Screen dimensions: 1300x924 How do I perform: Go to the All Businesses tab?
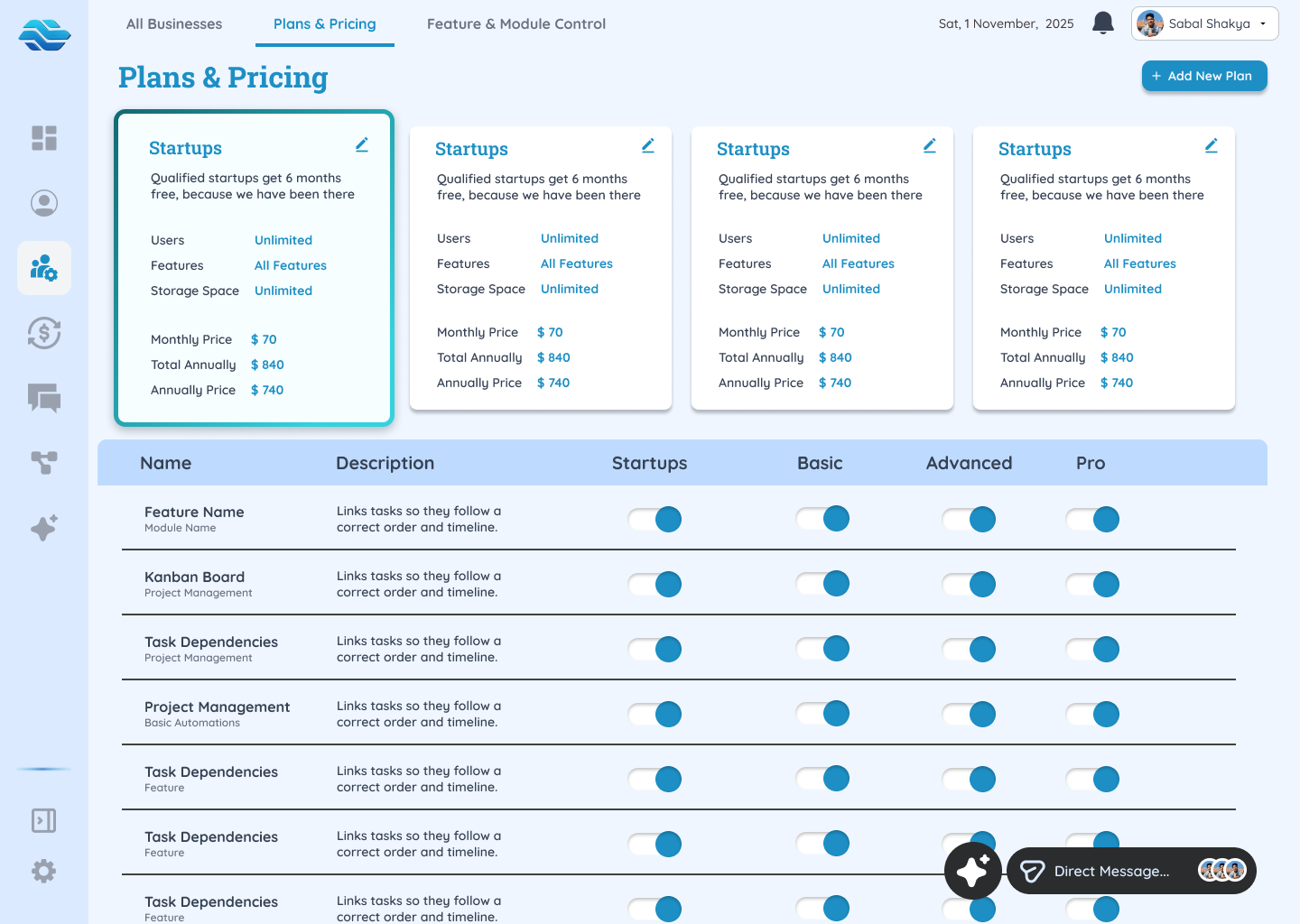173,23
